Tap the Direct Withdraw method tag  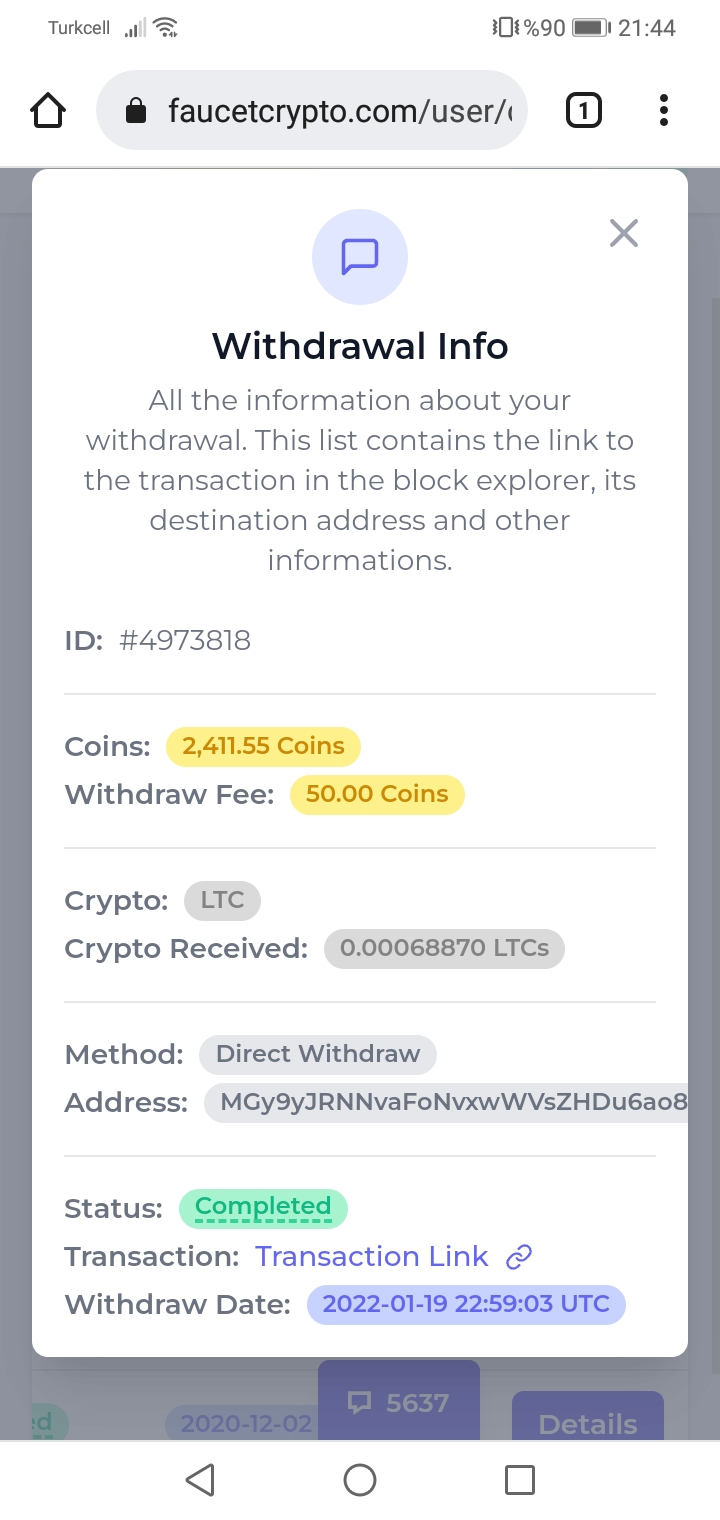click(318, 1054)
